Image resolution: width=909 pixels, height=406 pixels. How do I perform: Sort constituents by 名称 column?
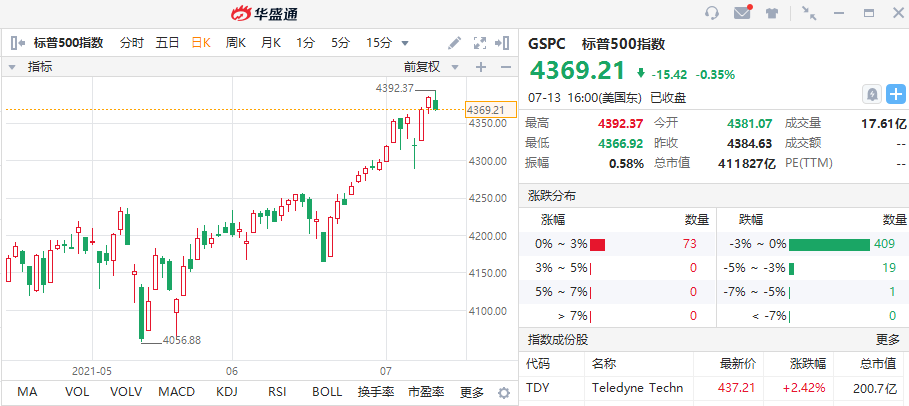tap(604, 364)
